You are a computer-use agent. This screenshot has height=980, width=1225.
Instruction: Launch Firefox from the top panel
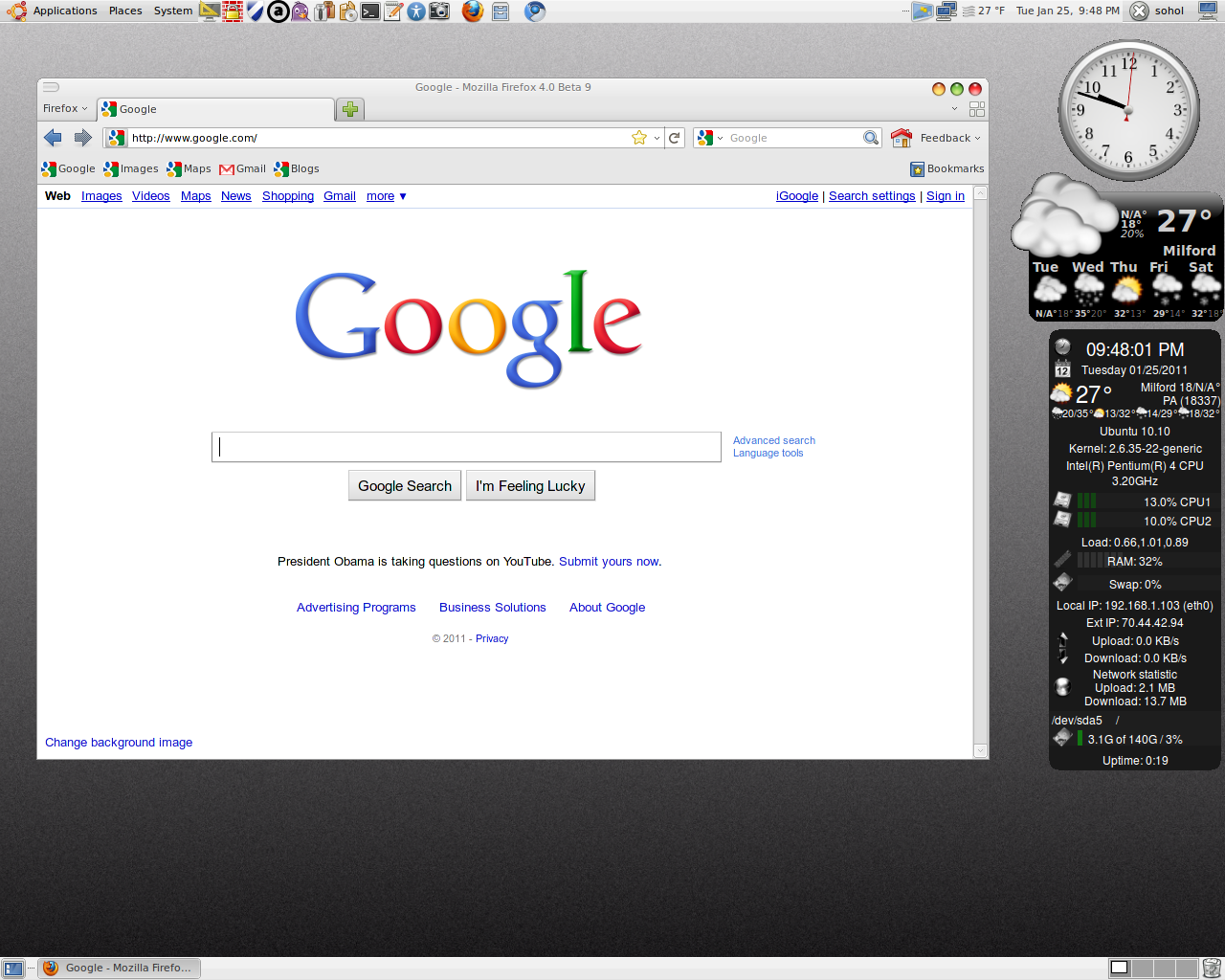[x=473, y=11]
